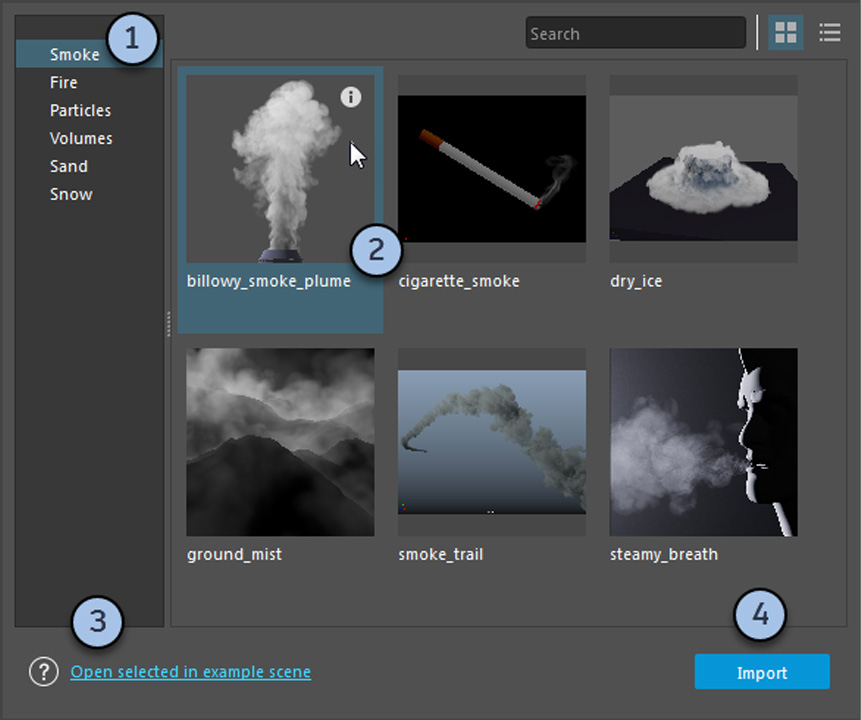Viewport: 861px width, 720px height.
Task: Choose the Volumes category
Action: 81,139
